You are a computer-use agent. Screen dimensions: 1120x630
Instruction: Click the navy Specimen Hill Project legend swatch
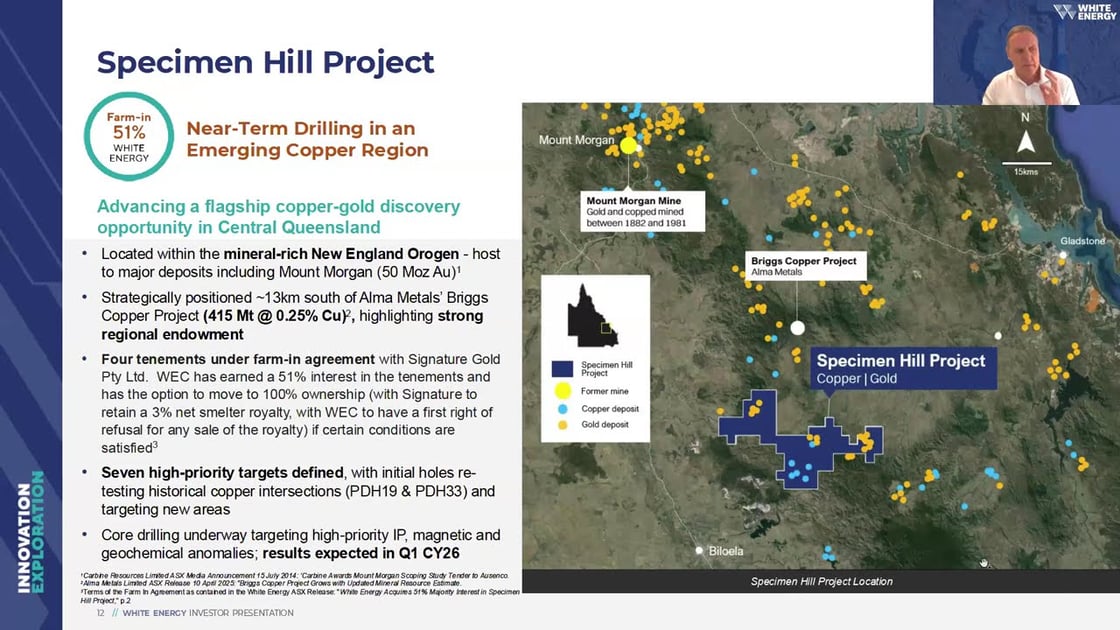tap(563, 367)
